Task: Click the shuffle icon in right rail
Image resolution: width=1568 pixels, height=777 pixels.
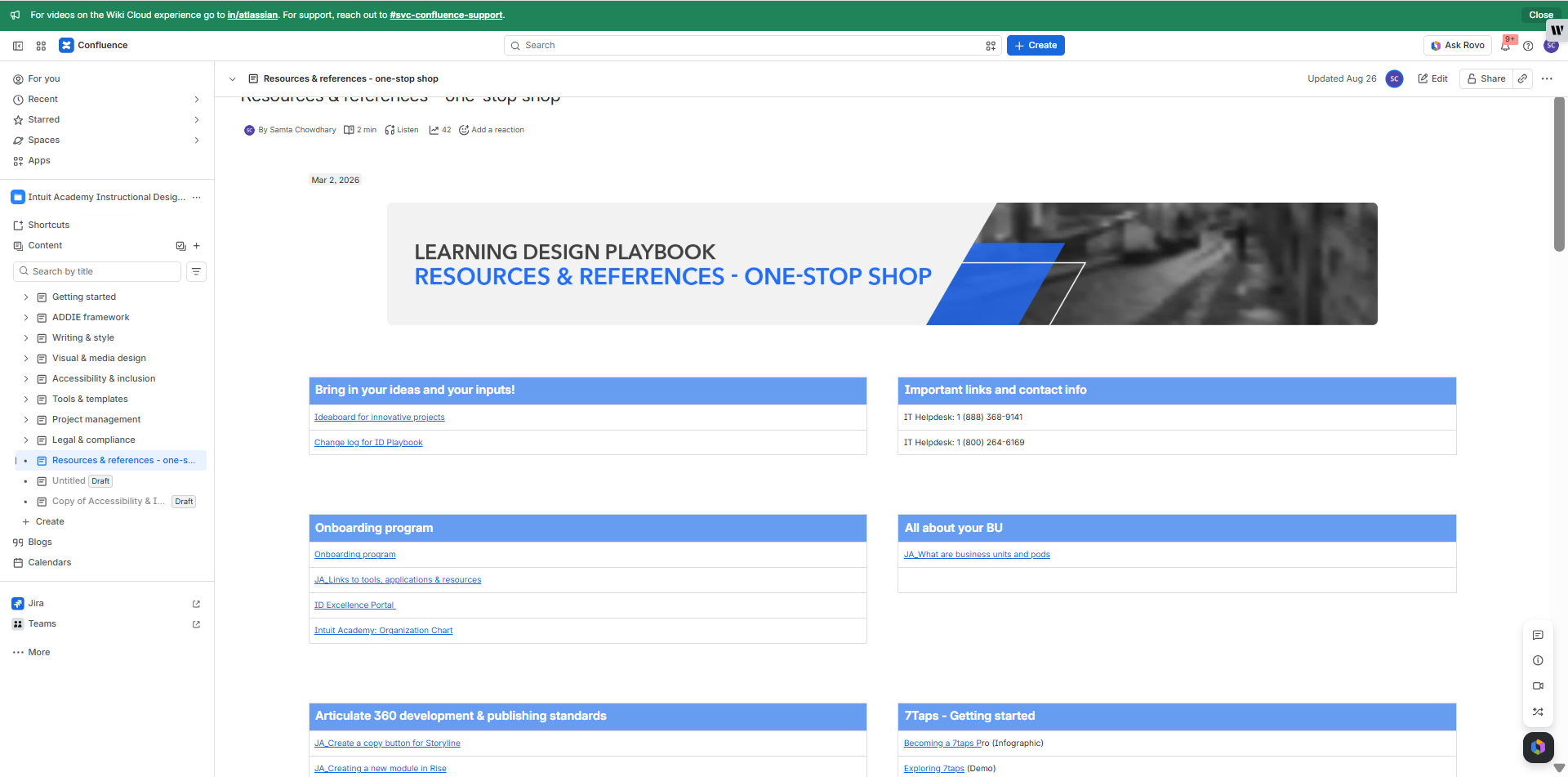Action: (1538, 712)
